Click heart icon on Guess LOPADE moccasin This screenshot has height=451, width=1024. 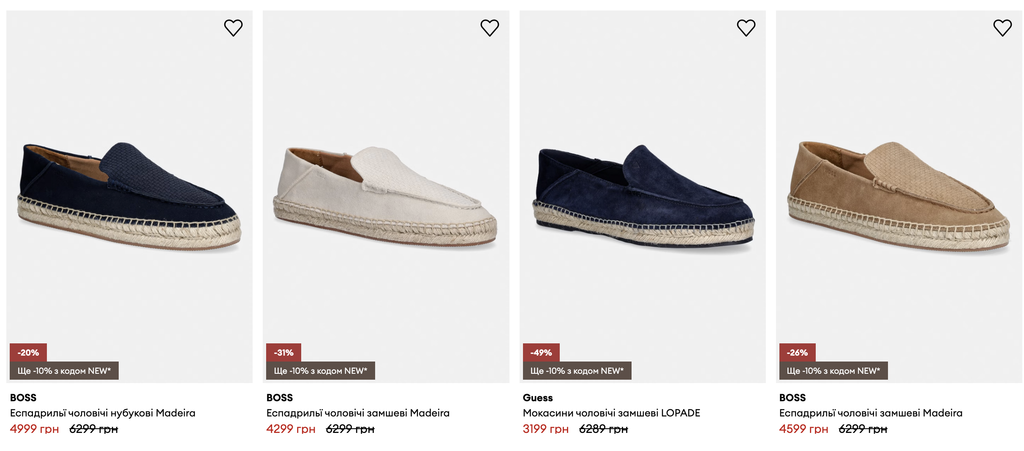pyautogui.click(x=746, y=27)
